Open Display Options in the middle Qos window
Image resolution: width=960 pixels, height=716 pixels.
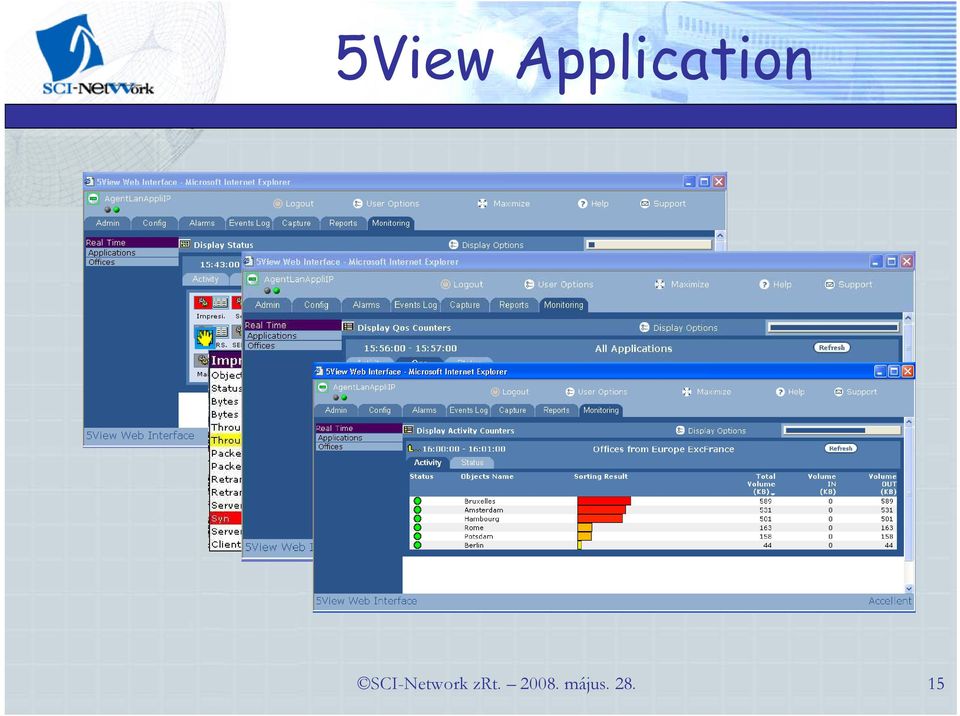(x=678, y=328)
